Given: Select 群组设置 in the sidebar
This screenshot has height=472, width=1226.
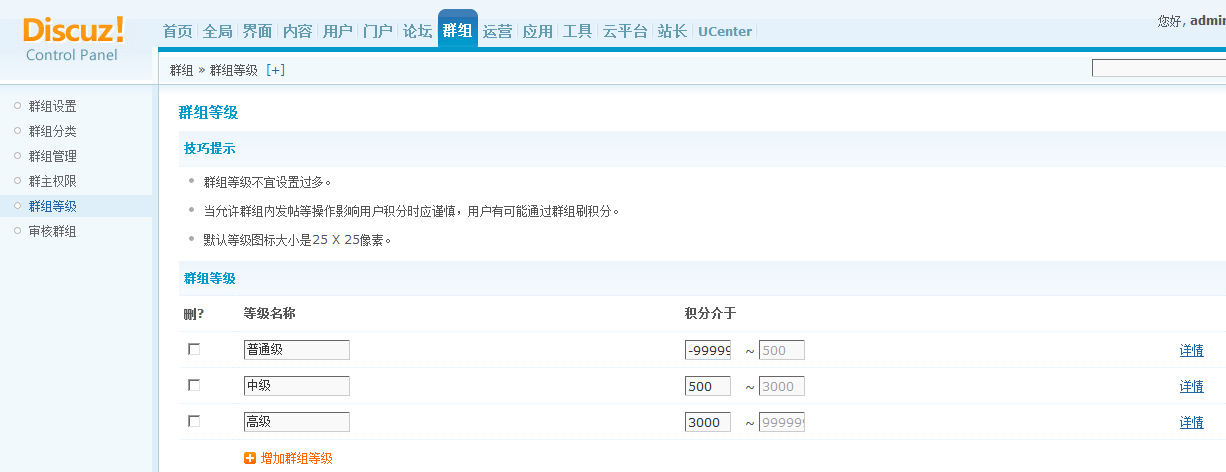Looking at the screenshot, I should 52,106.
